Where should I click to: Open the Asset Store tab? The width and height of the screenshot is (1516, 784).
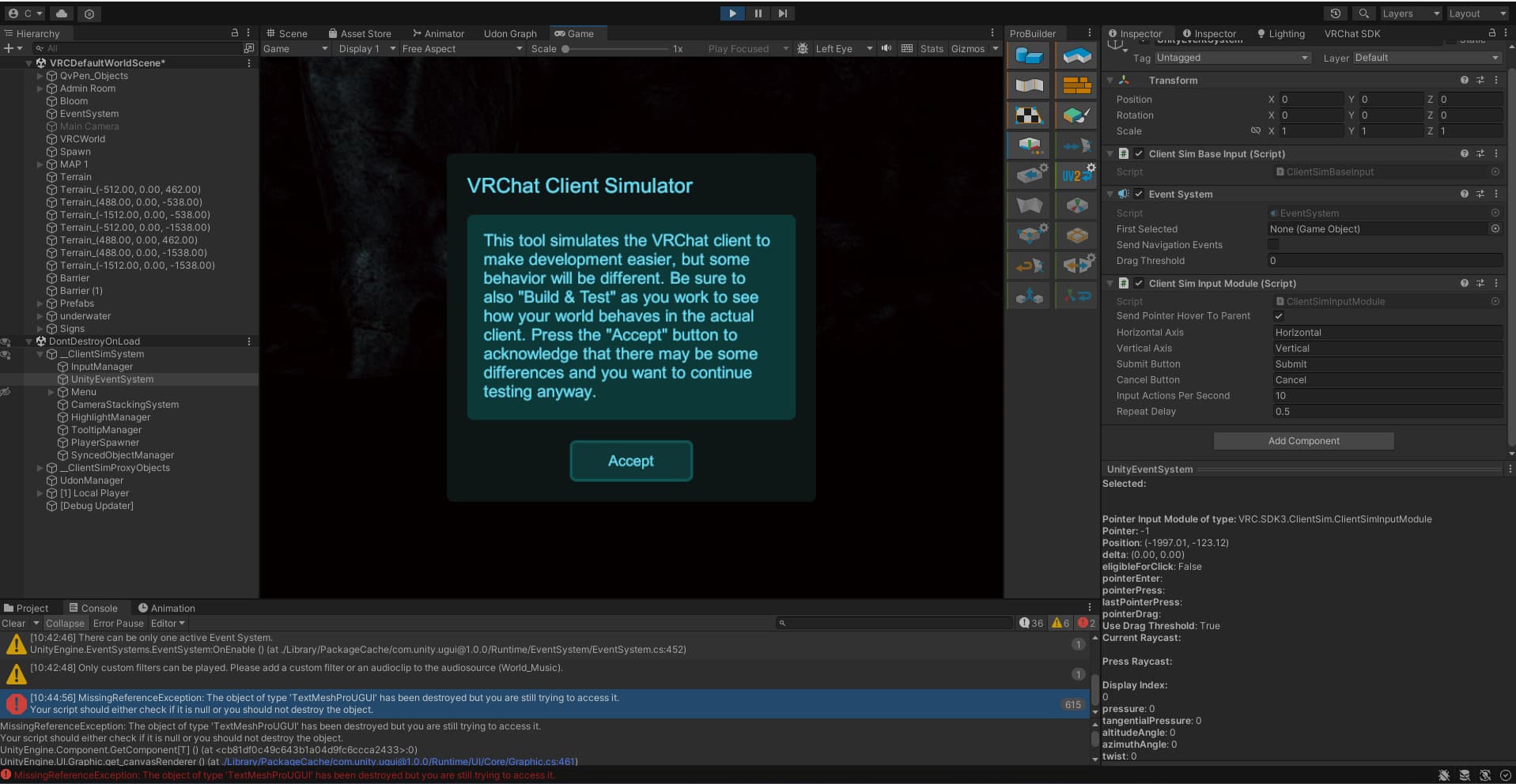point(359,33)
